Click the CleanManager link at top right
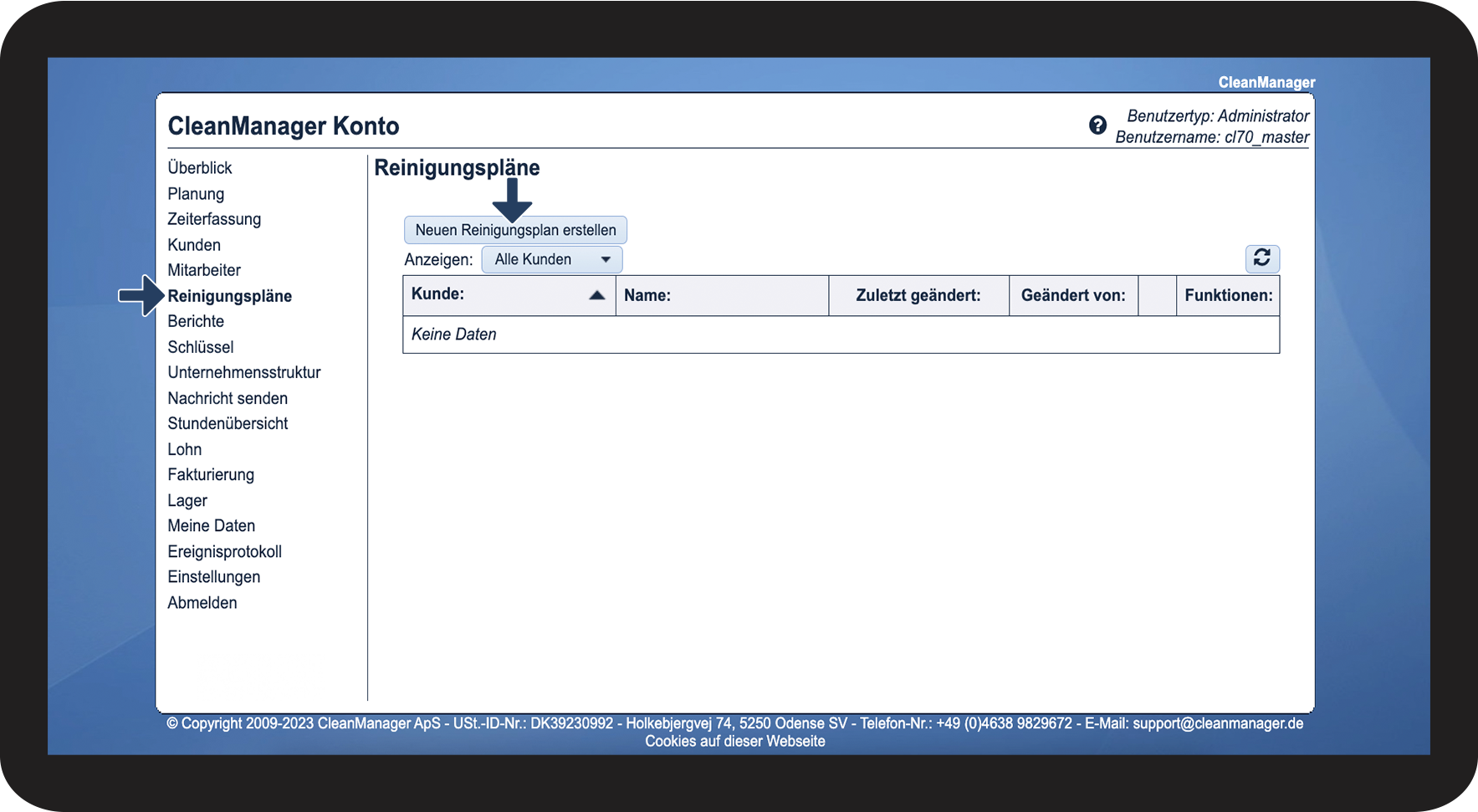The width and height of the screenshot is (1478, 812). [x=1266, y=82]
